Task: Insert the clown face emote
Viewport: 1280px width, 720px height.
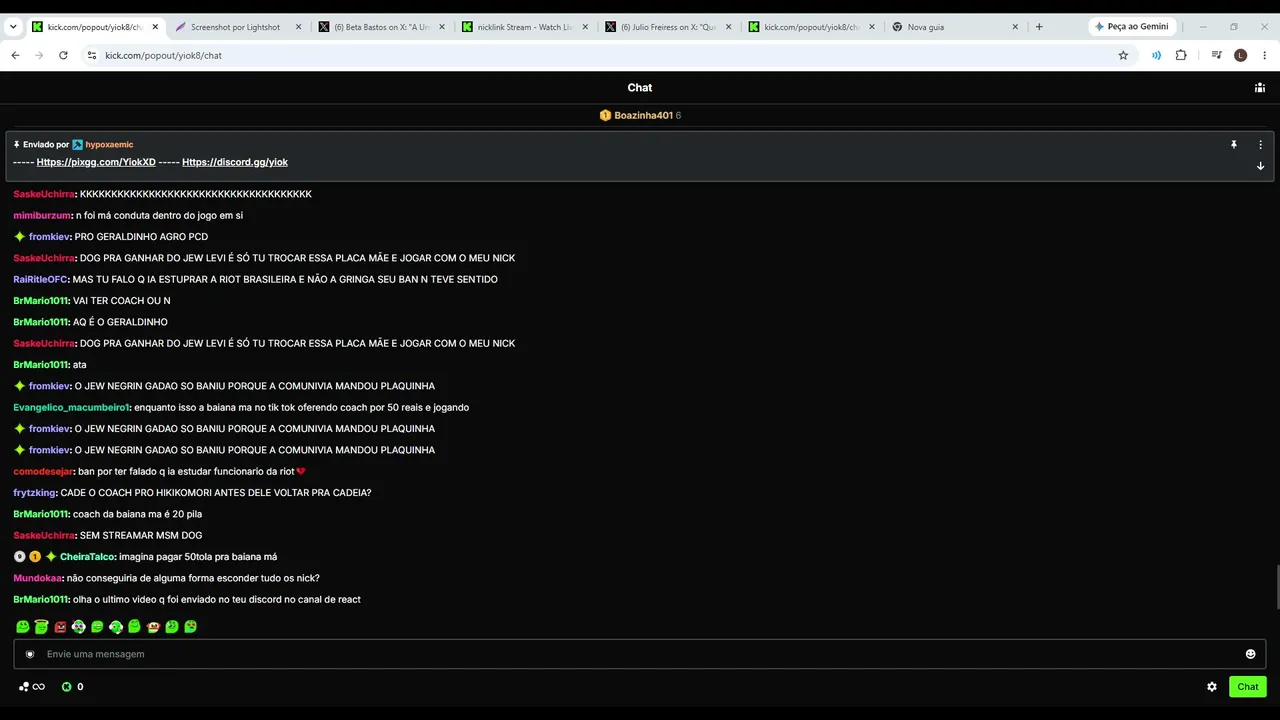Action: 78,627
